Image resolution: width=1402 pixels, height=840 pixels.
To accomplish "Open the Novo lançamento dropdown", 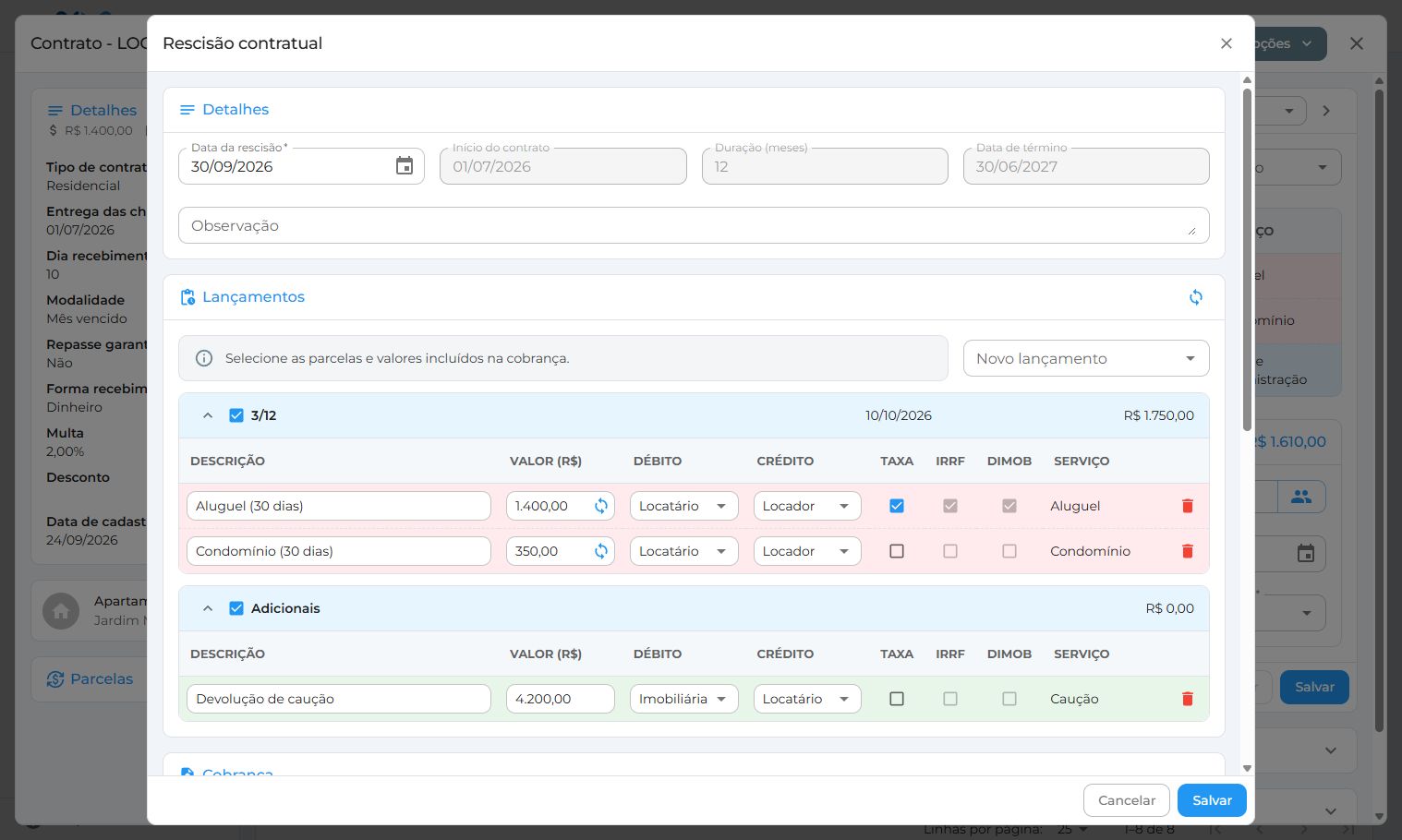I will click(1086, 358).
